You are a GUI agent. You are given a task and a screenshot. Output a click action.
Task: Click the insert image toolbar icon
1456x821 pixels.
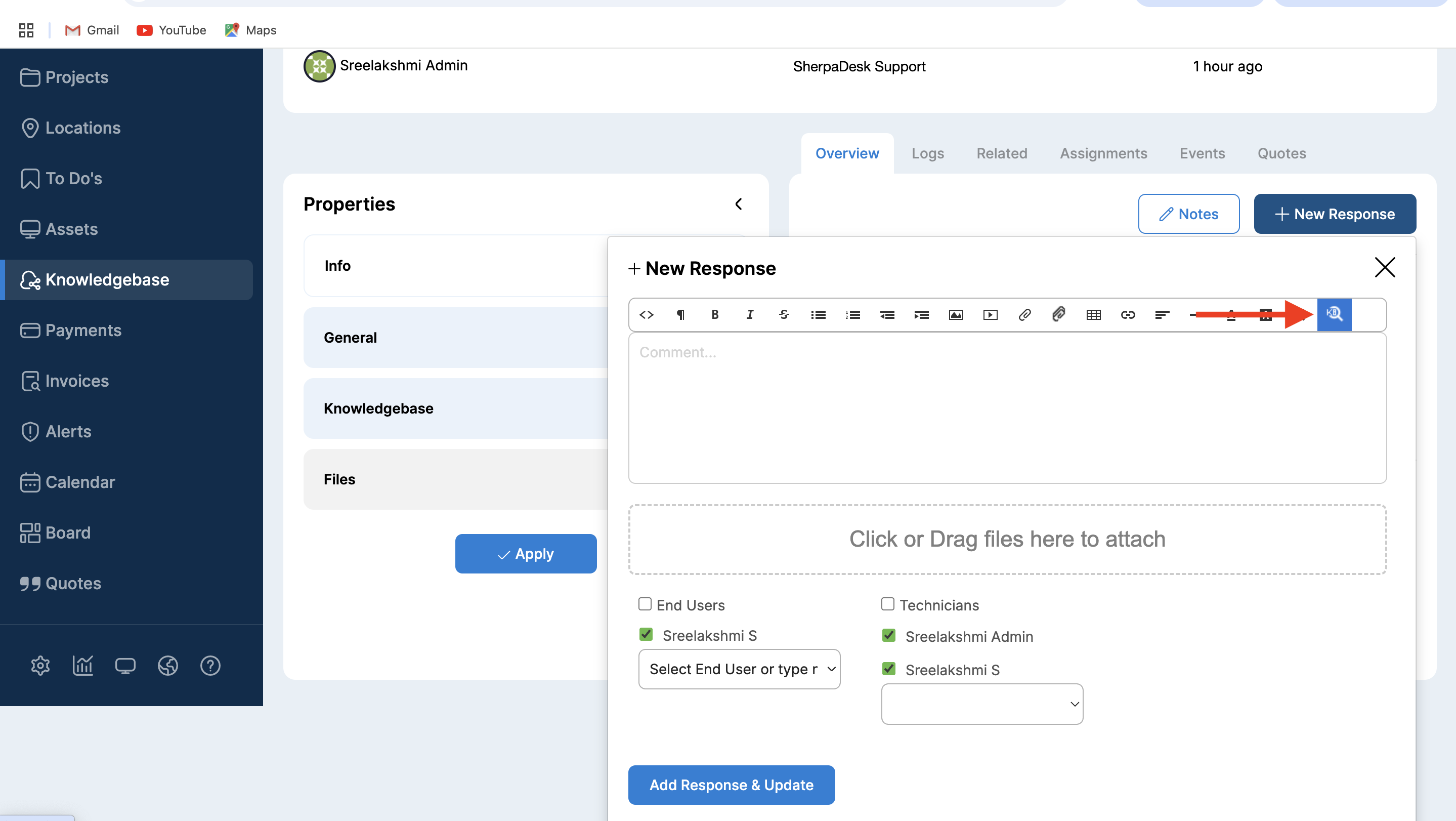tap(956, 314)
